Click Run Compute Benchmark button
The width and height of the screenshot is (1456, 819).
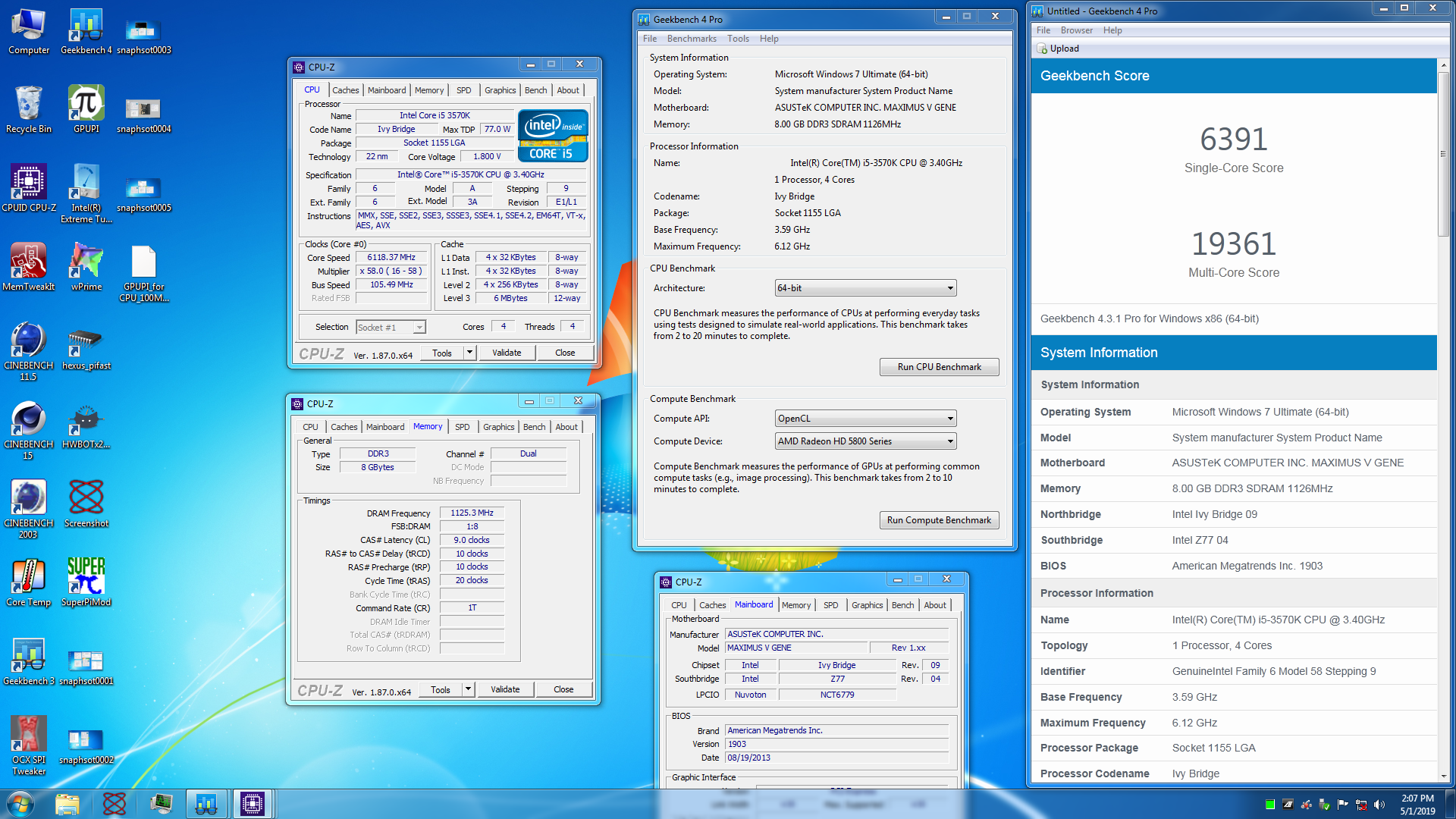click(939, 520)
